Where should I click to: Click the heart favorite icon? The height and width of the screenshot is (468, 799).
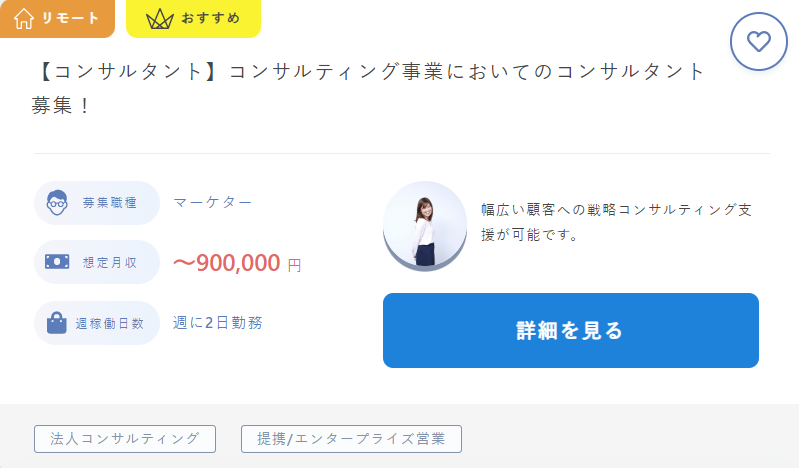(759, 41)
